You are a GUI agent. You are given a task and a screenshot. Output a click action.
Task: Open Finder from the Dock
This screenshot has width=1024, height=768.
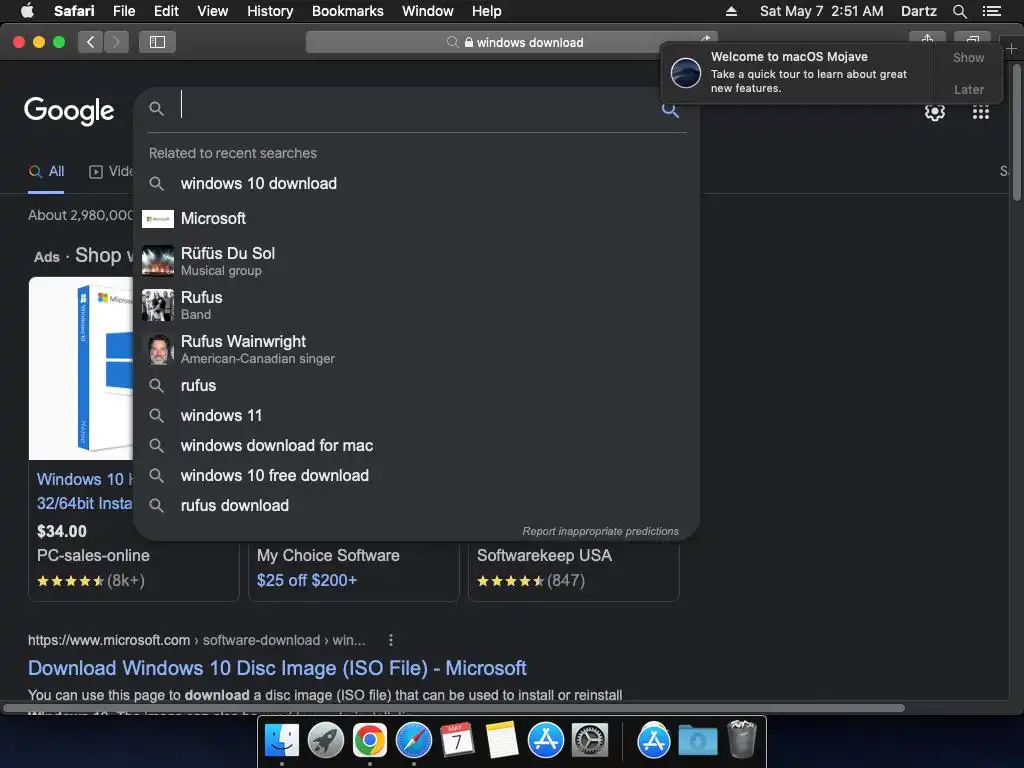(x=281, y=741)
